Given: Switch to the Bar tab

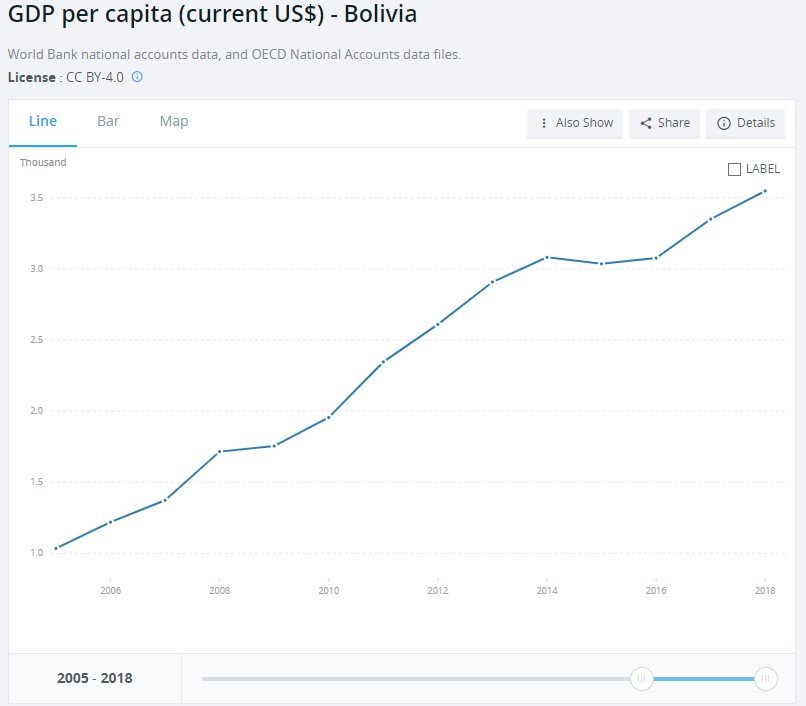Looking at the screenshot, I should [x=108, y=121].
